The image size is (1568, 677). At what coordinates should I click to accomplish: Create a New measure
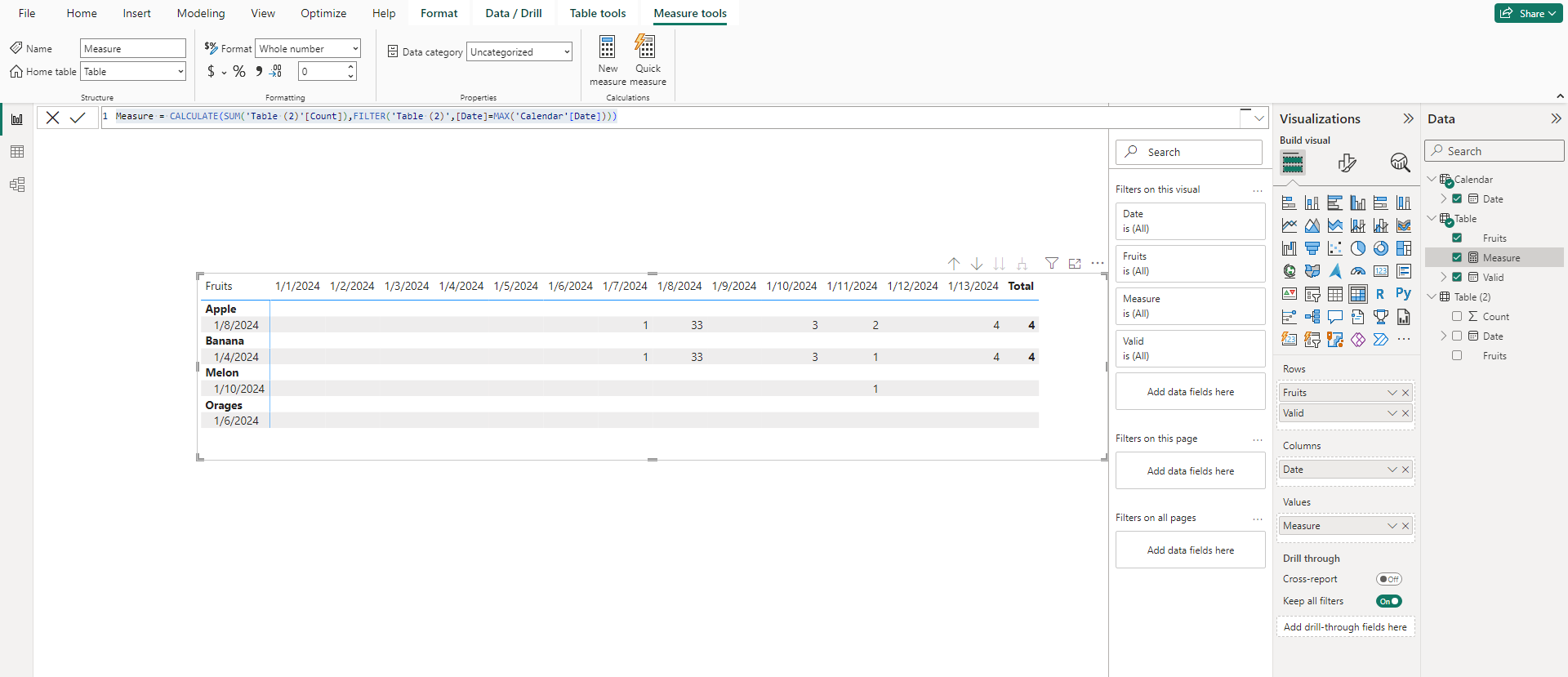pyautogui.click(x=608, y=60)
